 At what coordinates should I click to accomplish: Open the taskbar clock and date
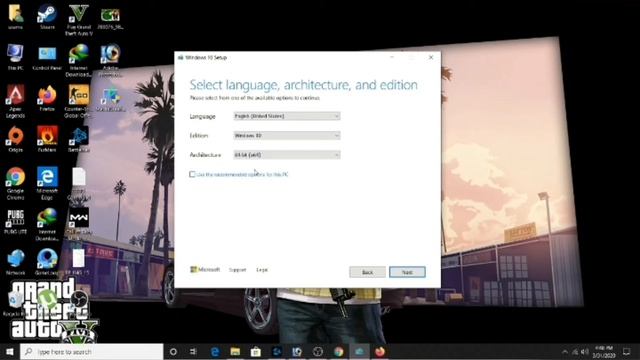point(604,351)
